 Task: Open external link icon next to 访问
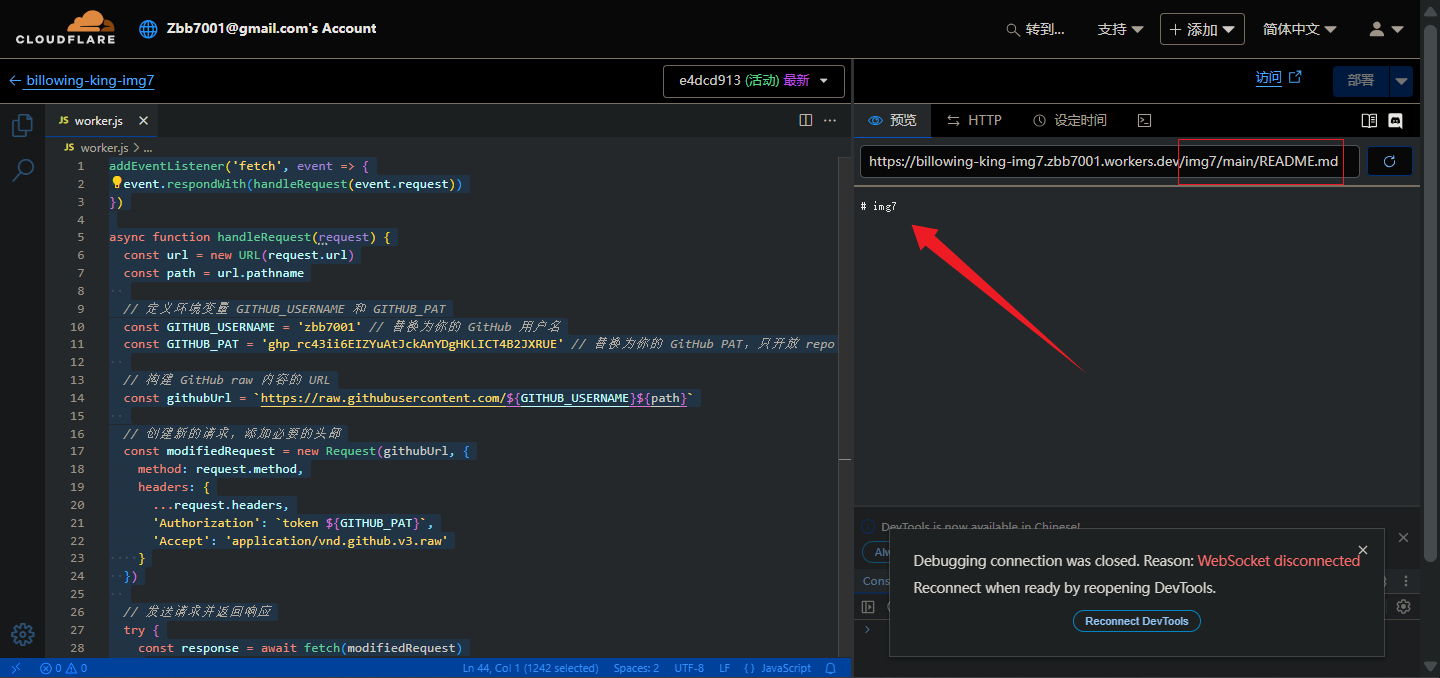1295,77
